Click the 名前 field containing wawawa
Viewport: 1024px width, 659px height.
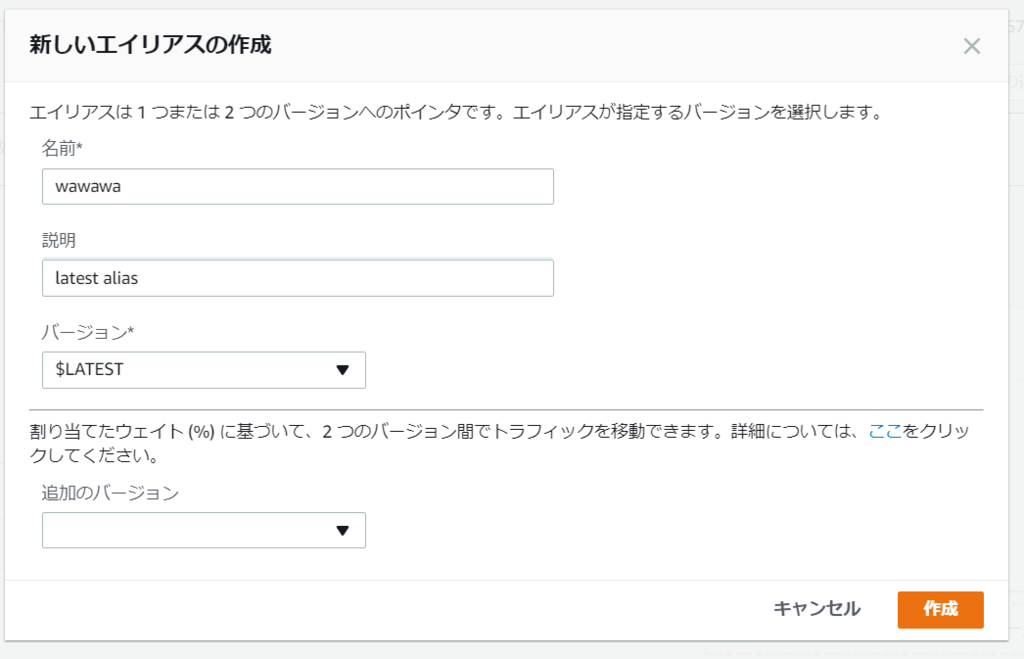tap(298, 186)
